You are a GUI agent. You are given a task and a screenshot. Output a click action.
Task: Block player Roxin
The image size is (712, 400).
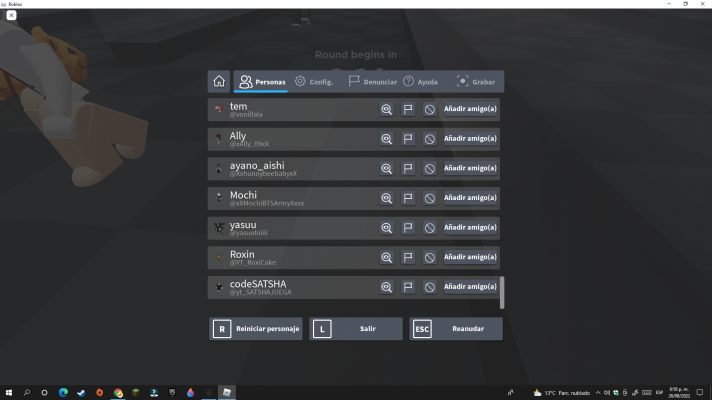(430, 257)
